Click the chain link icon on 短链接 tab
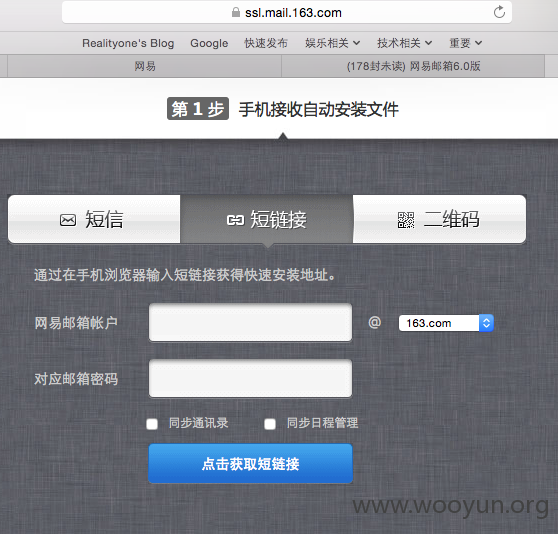 (x=235, y=220)
